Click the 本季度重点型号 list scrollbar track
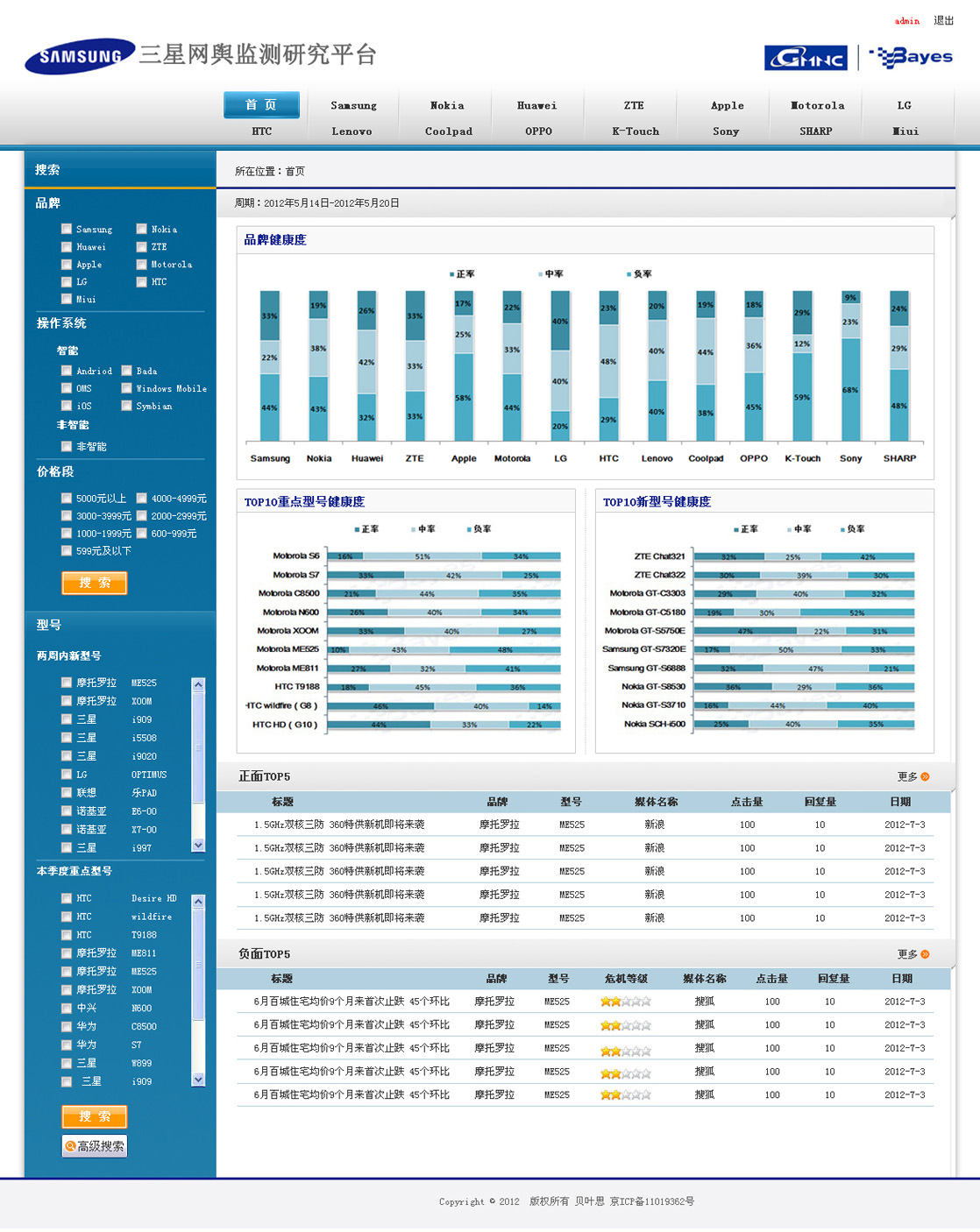The image size is (980, 1232). click(198, 990)
